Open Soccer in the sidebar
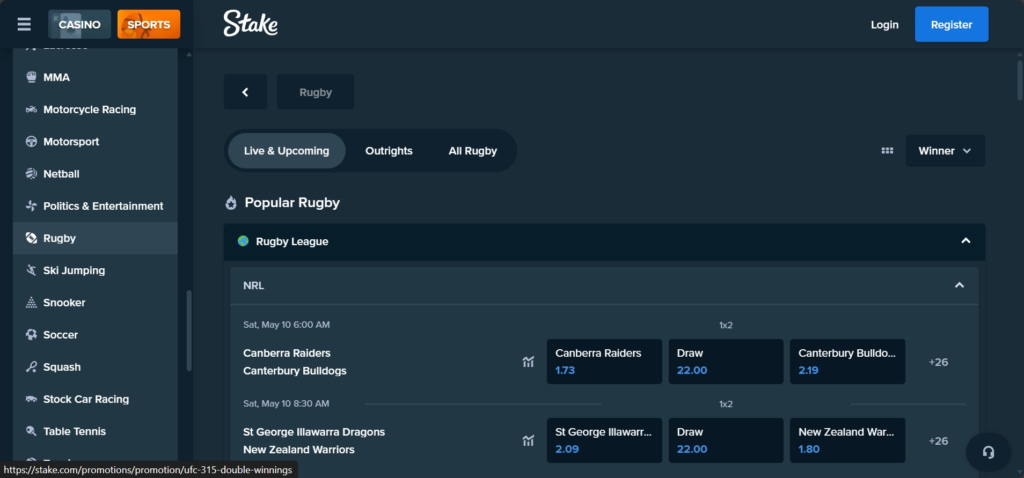 (x=95, y=334)
